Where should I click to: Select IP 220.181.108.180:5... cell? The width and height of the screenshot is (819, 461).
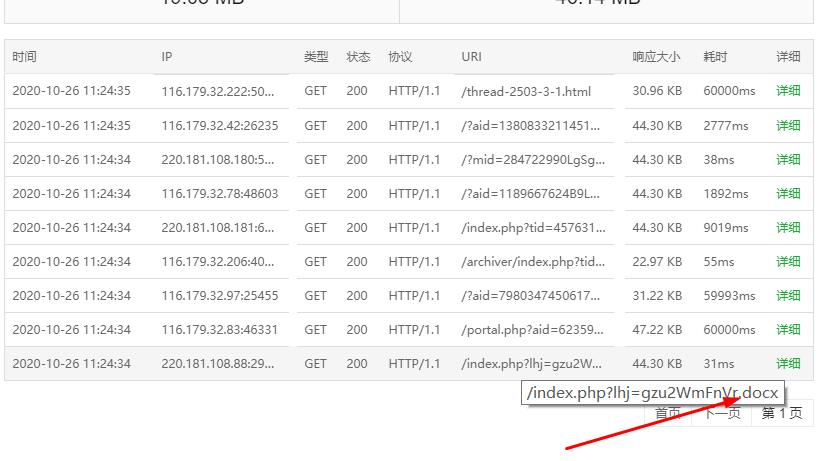(x=217, y=160)
